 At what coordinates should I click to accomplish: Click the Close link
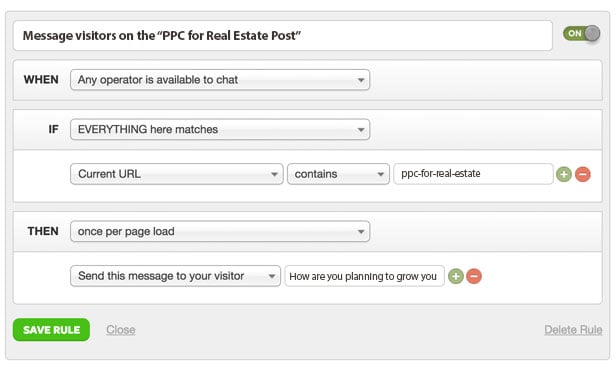121,330
